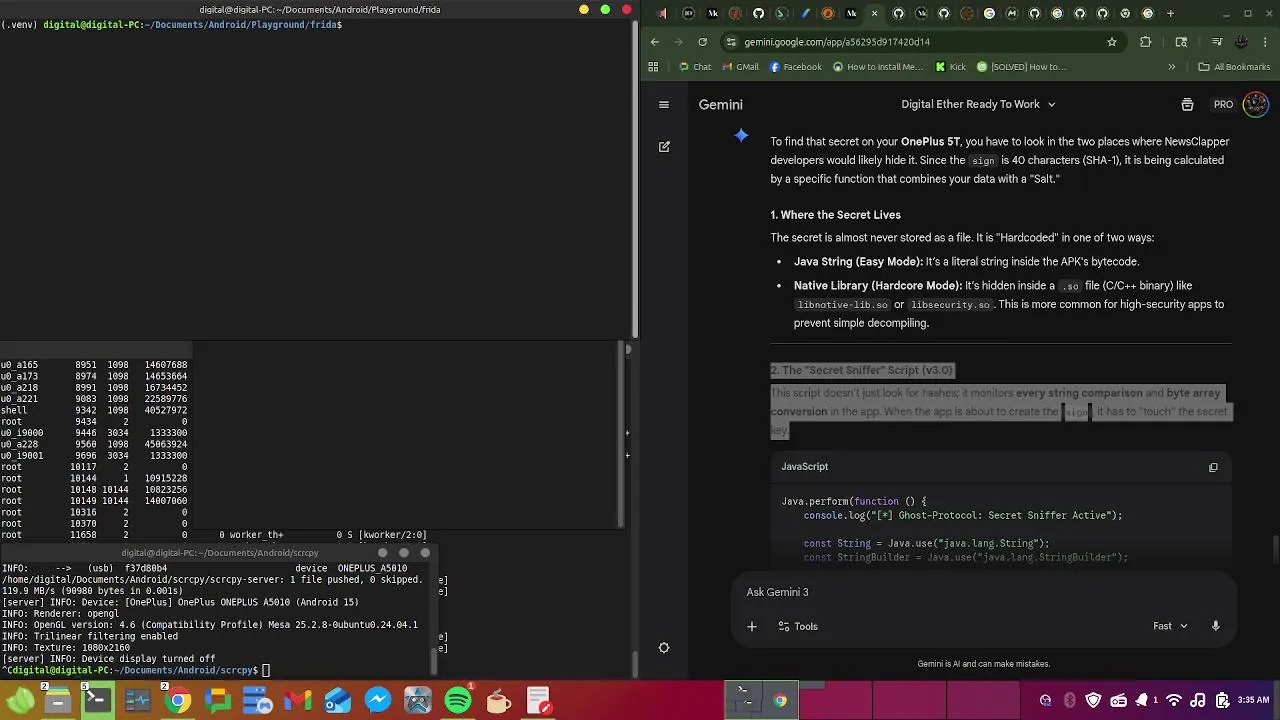Image resolution: width=1280 pixels, height=720 pixels.
Task: Open the file manager in taskbar
Action: (x=58, y=700)
